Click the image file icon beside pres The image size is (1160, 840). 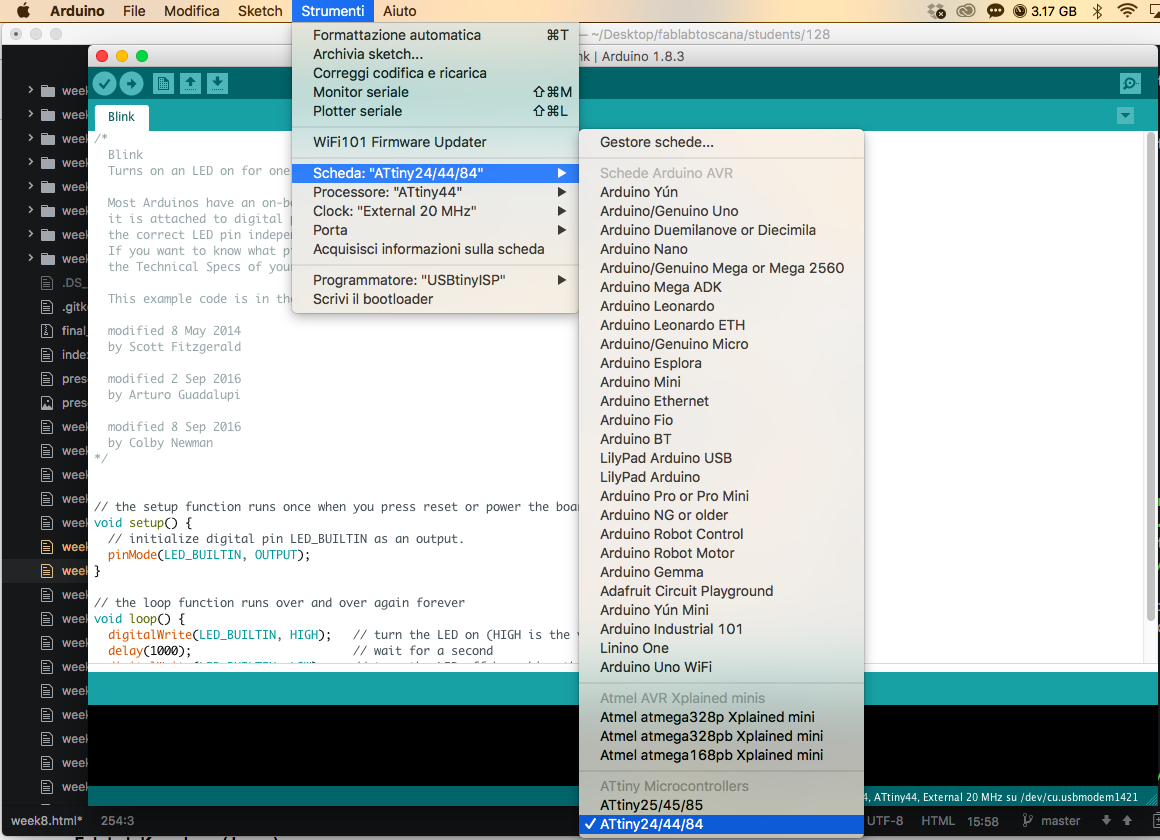point(47,403)
